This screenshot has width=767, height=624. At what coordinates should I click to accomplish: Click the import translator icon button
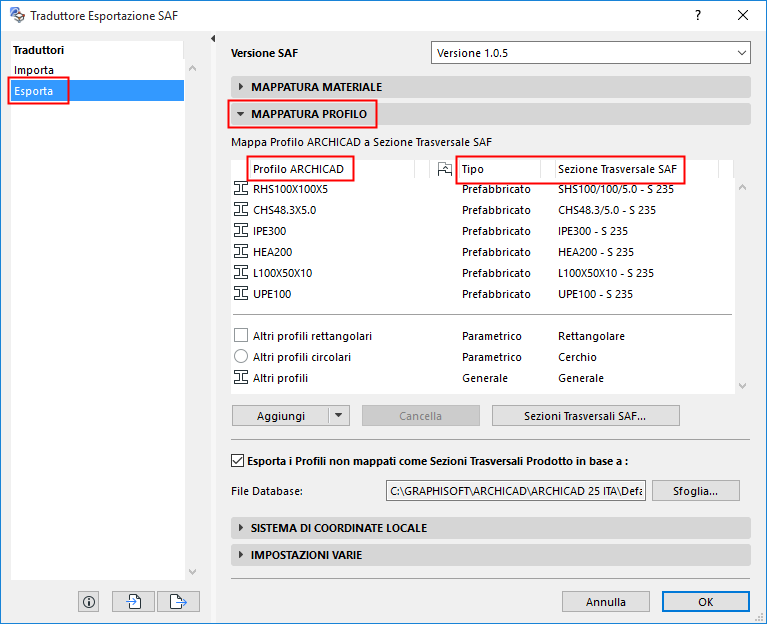click(x=134, y=602)
